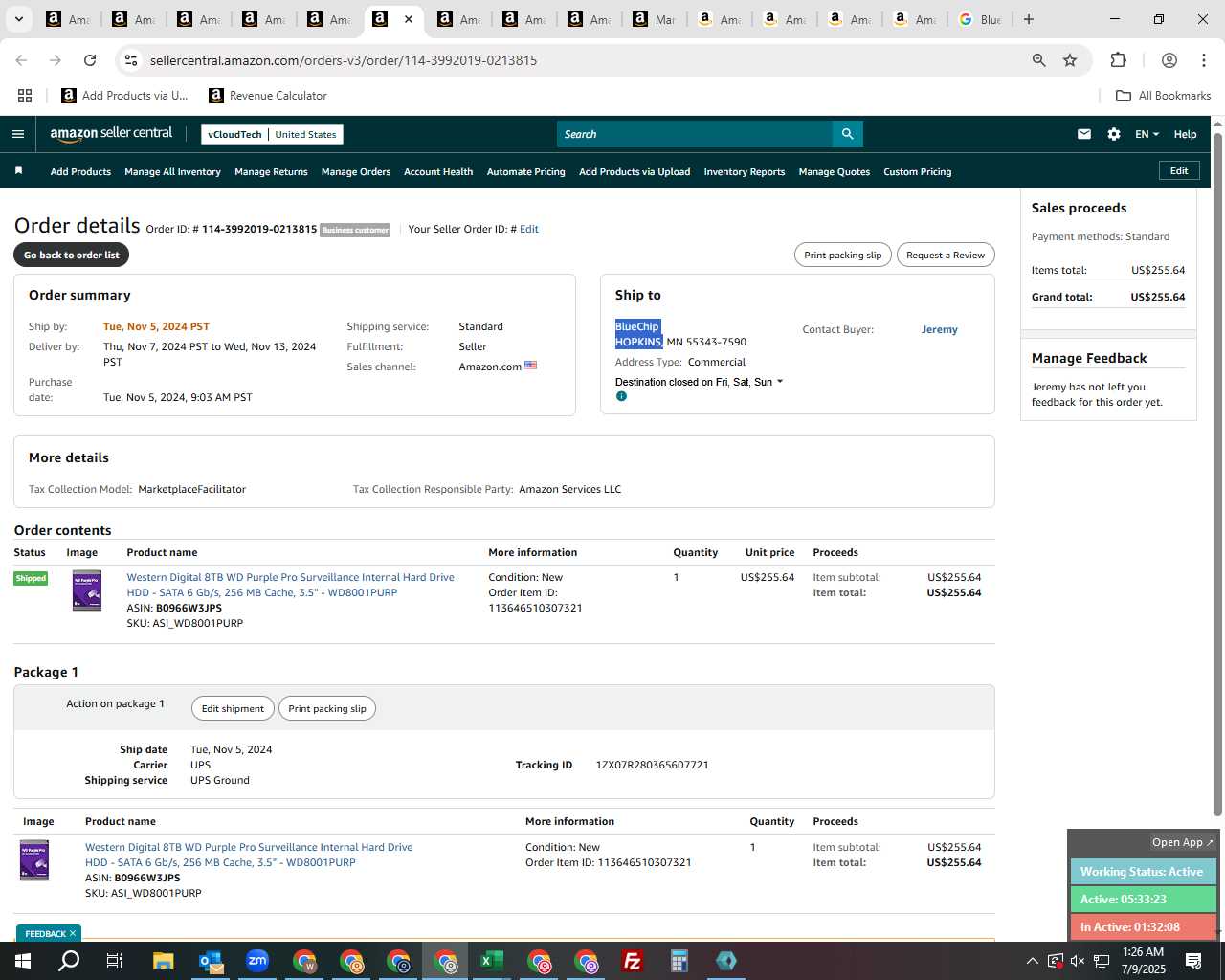Click top Print packing slip button
1225x980 pixels.
tap(843, 255)
